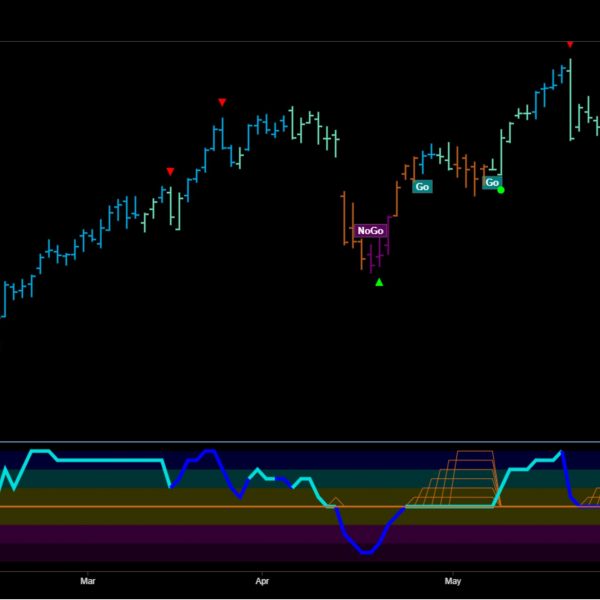This screenshot has height=600, width=600.
Task: Click the May label on the date axis
Action: pos(453,581)
